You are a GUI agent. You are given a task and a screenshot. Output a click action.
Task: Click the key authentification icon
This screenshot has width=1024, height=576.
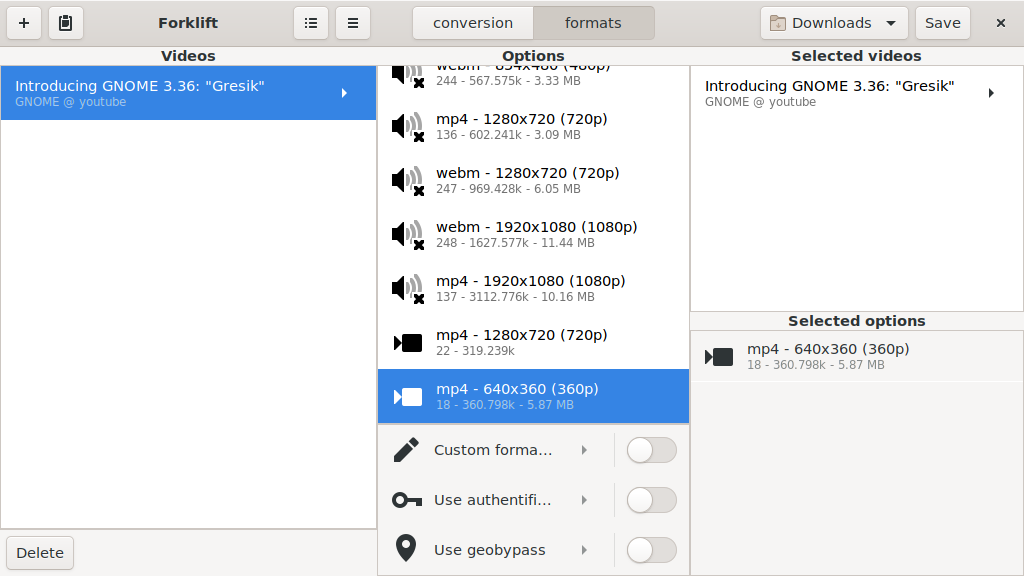coord(406,500)
